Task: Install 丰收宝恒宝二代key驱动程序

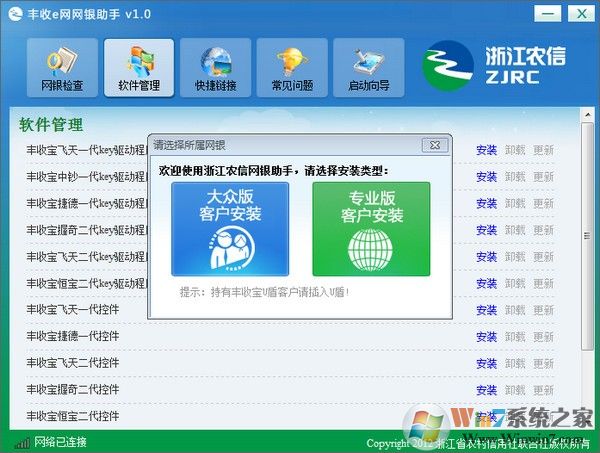Action: [x=486, y=283]
